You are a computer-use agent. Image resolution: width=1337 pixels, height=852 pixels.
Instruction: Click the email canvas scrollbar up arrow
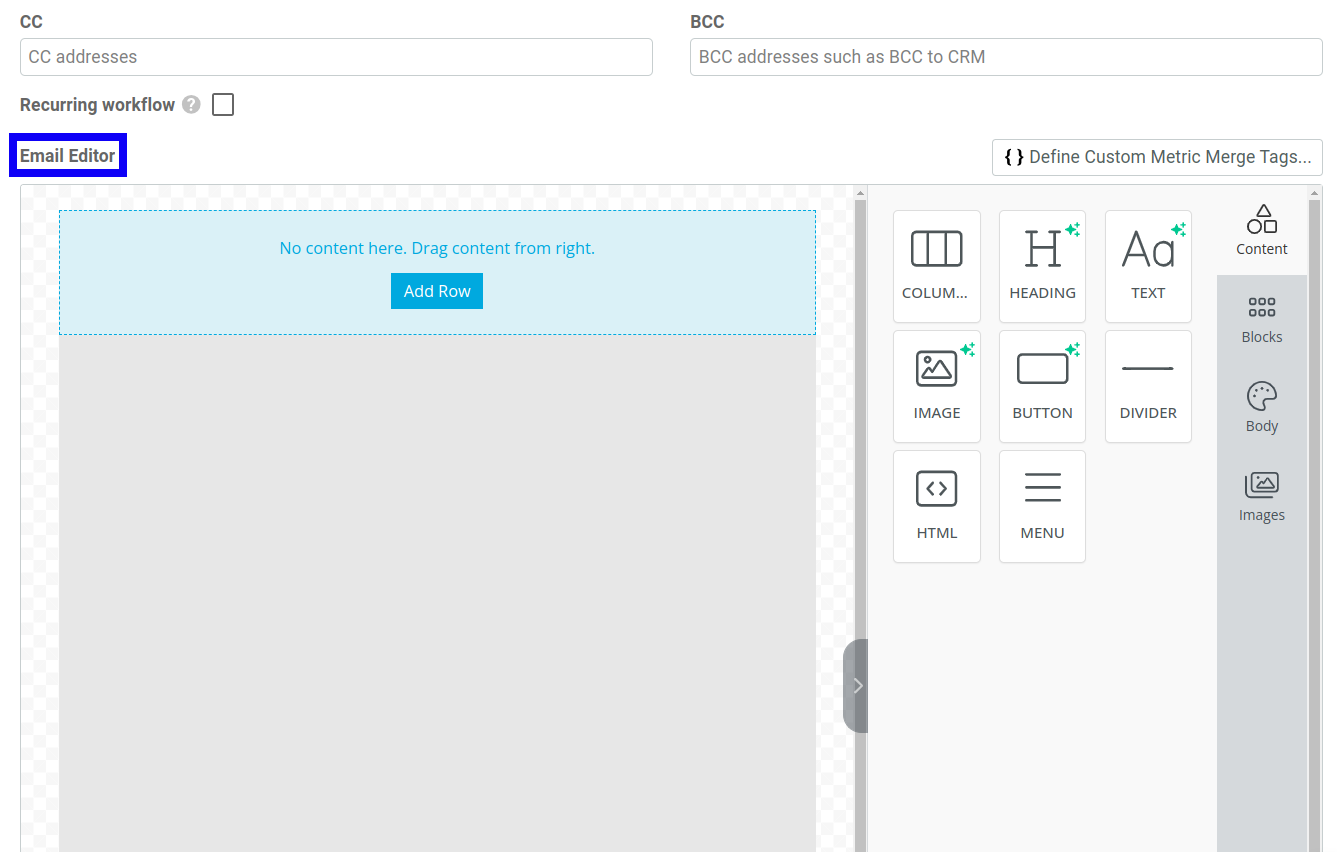pyautogui.click(x=860, y=193)
